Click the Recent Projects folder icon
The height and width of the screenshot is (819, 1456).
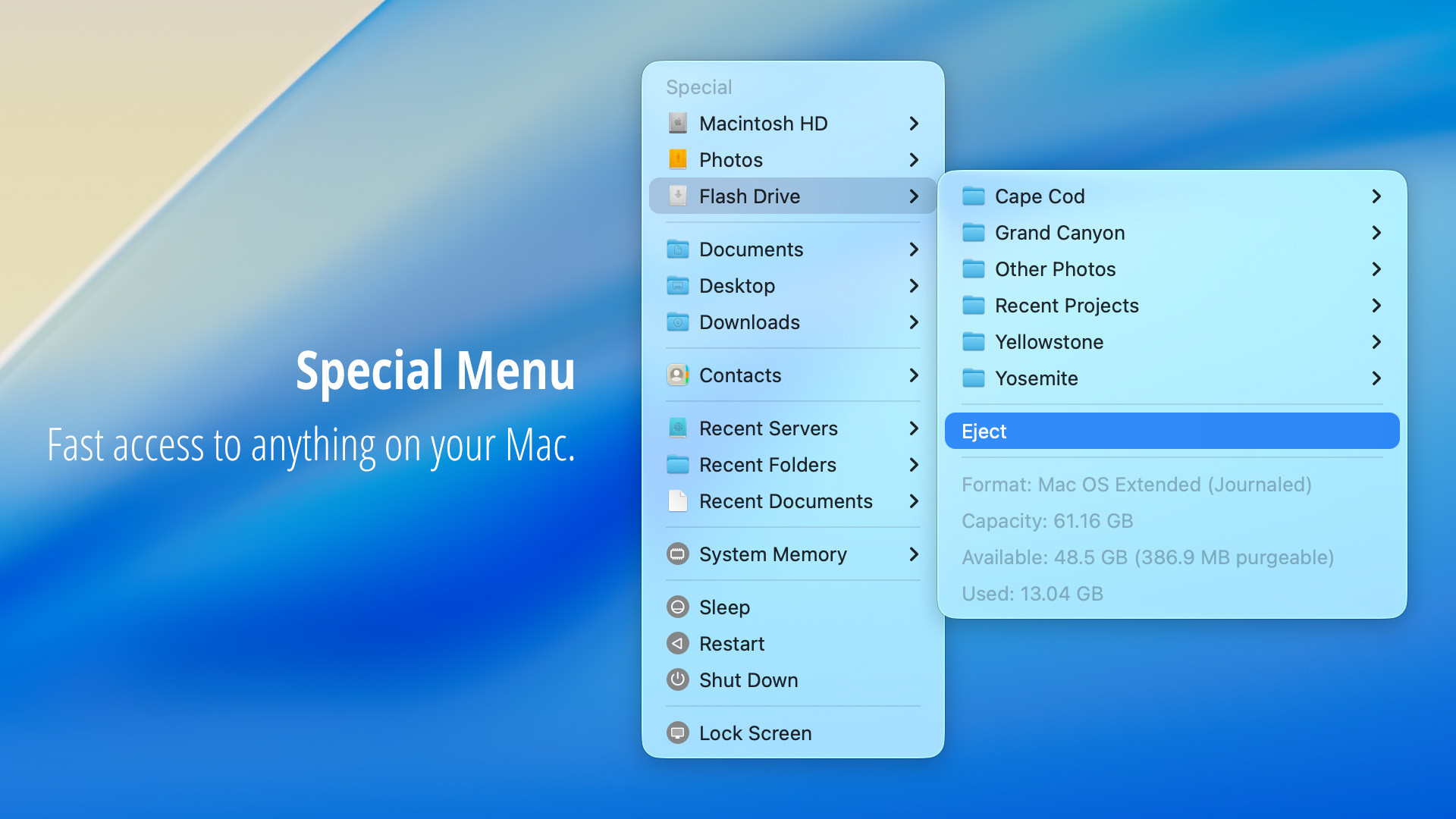[974, 305]
